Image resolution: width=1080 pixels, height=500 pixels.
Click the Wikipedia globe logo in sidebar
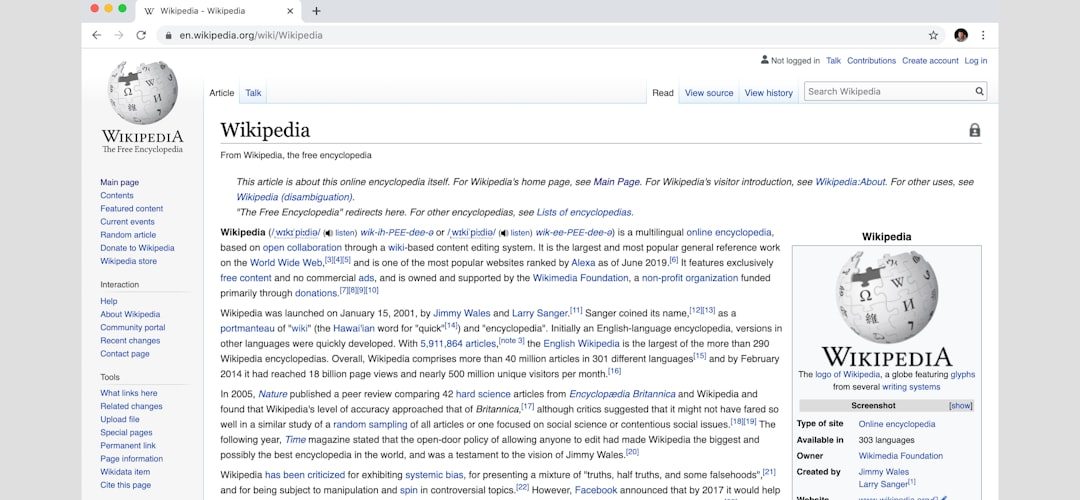point(143,92)
